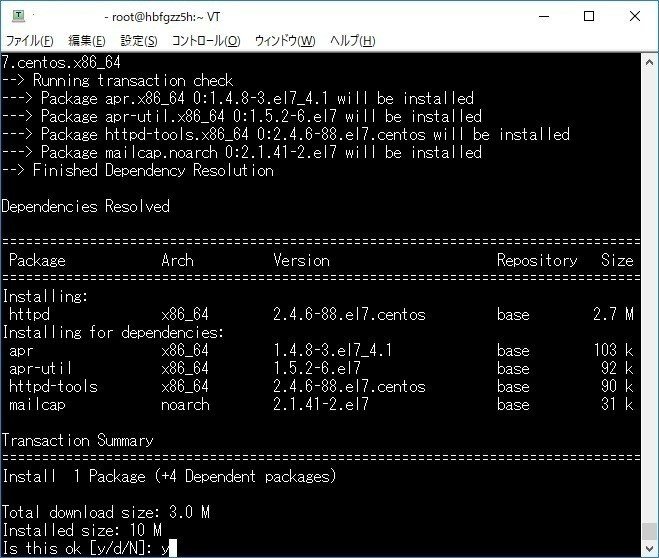The image size is (659, 558).
Task: Click the '2.7 M' size value
Action: 613,314
